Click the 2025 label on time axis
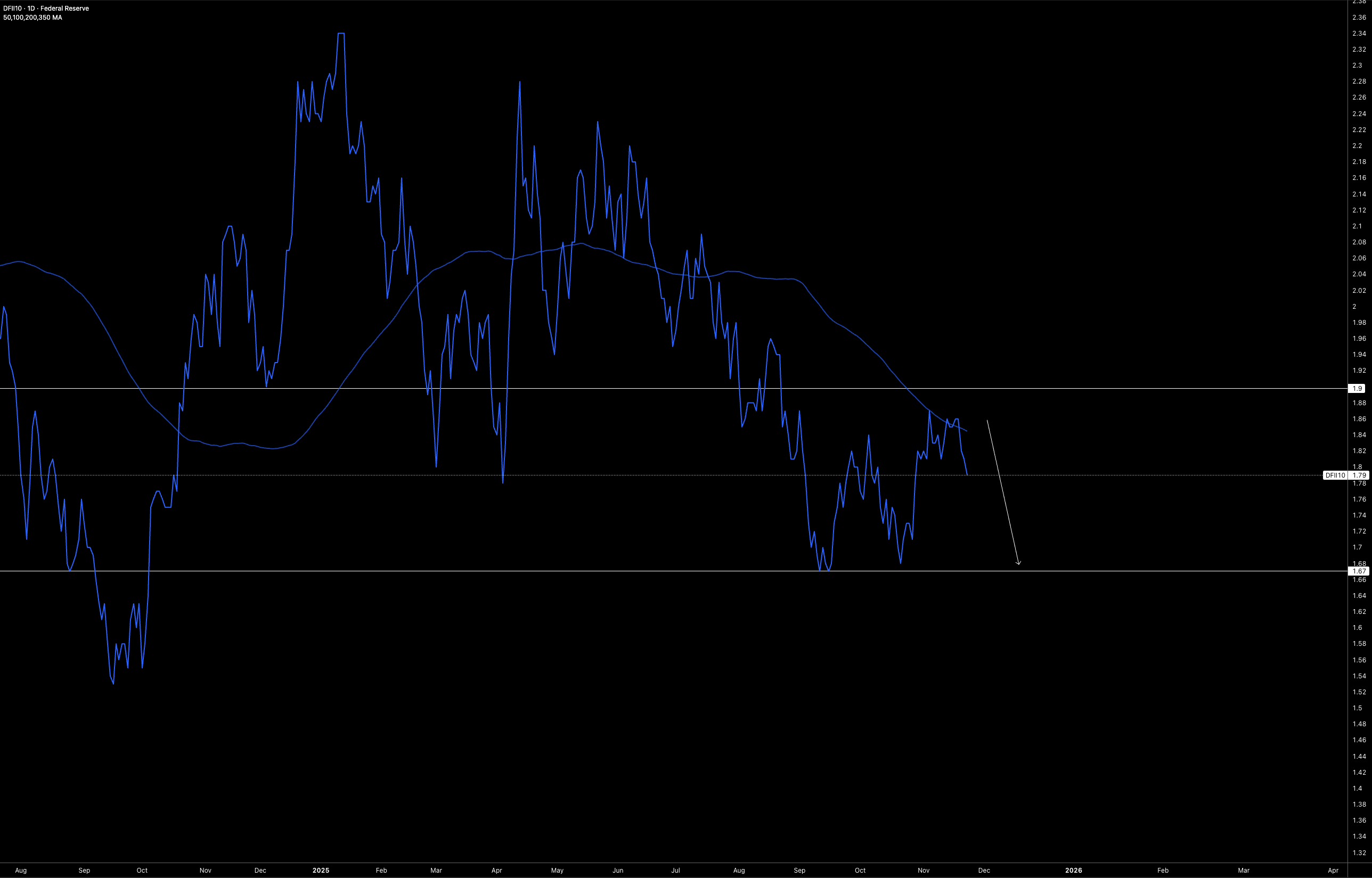 coord(321,870)
